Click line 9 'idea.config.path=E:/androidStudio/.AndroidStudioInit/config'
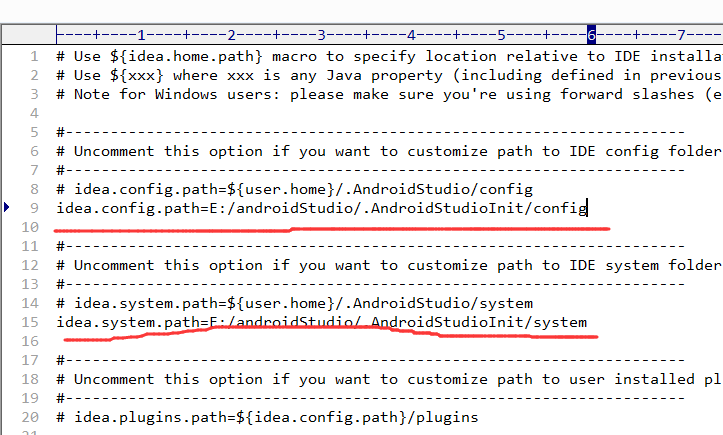 pos(322,208)
